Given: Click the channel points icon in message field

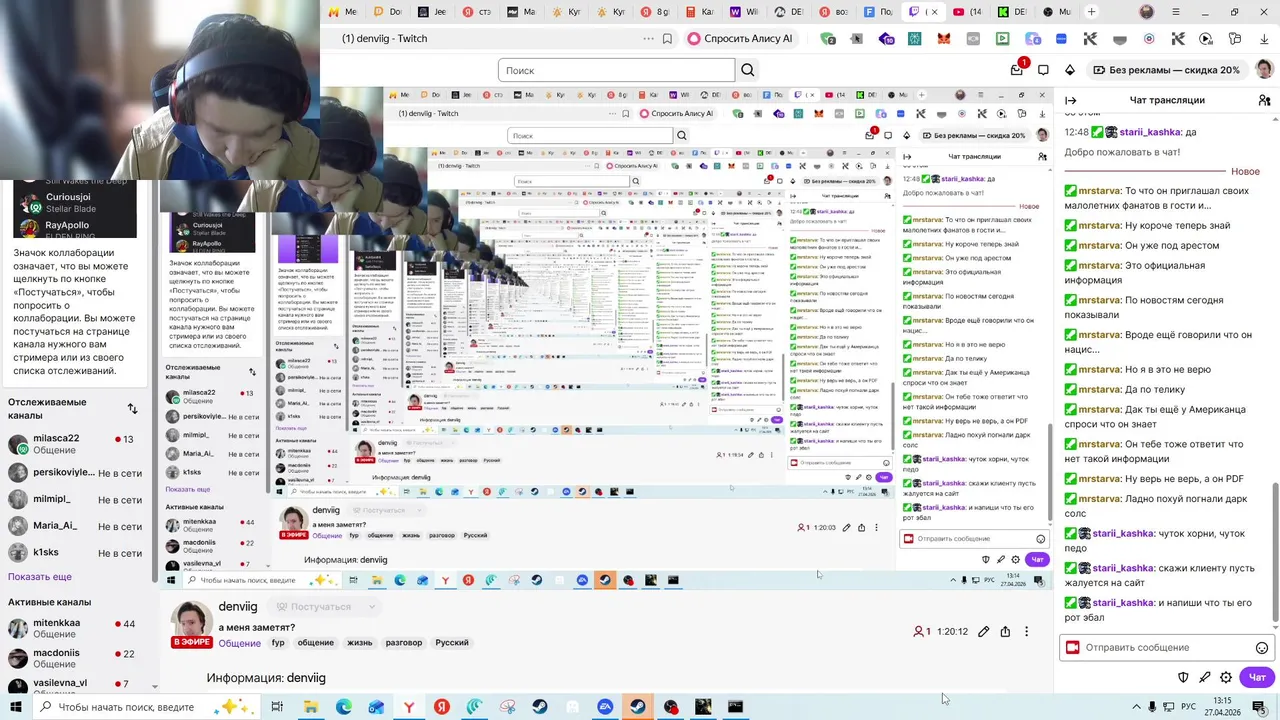Looking at the screenshot, I should 1073,647.
